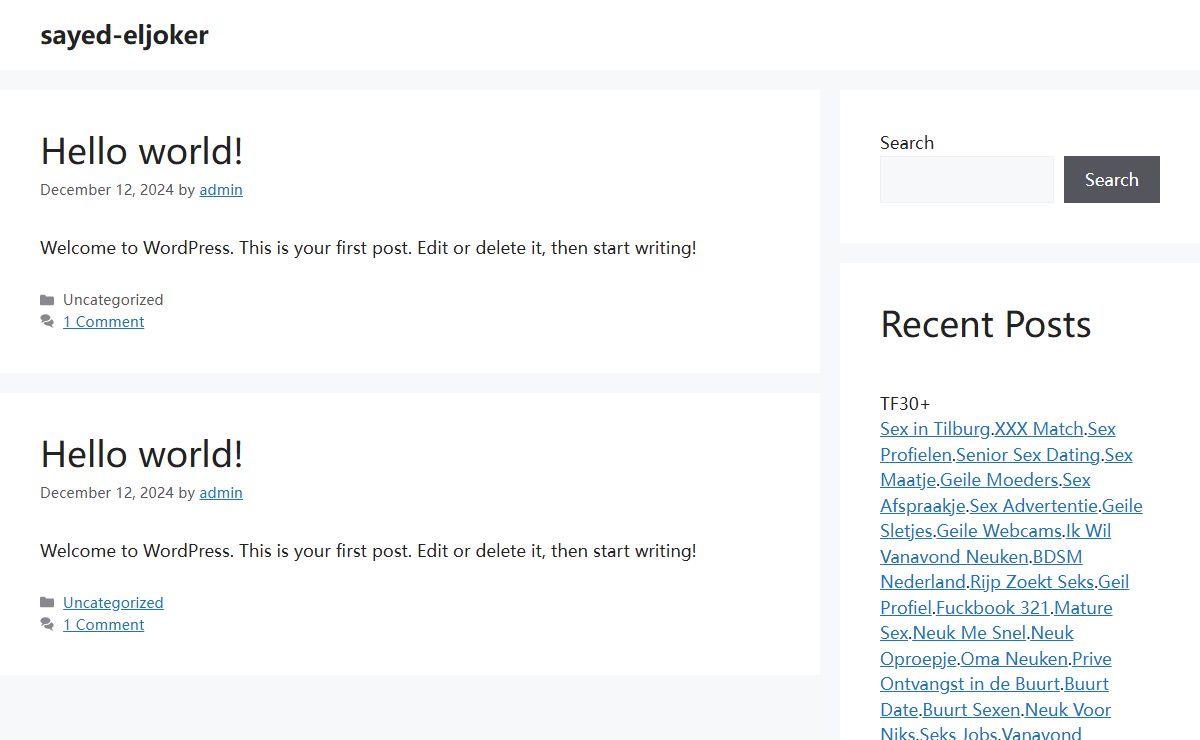The width and height of the screenshot is (1200, 740).
Task: Click the first post's December 12, 2024 date
Action: coord(107,190)
